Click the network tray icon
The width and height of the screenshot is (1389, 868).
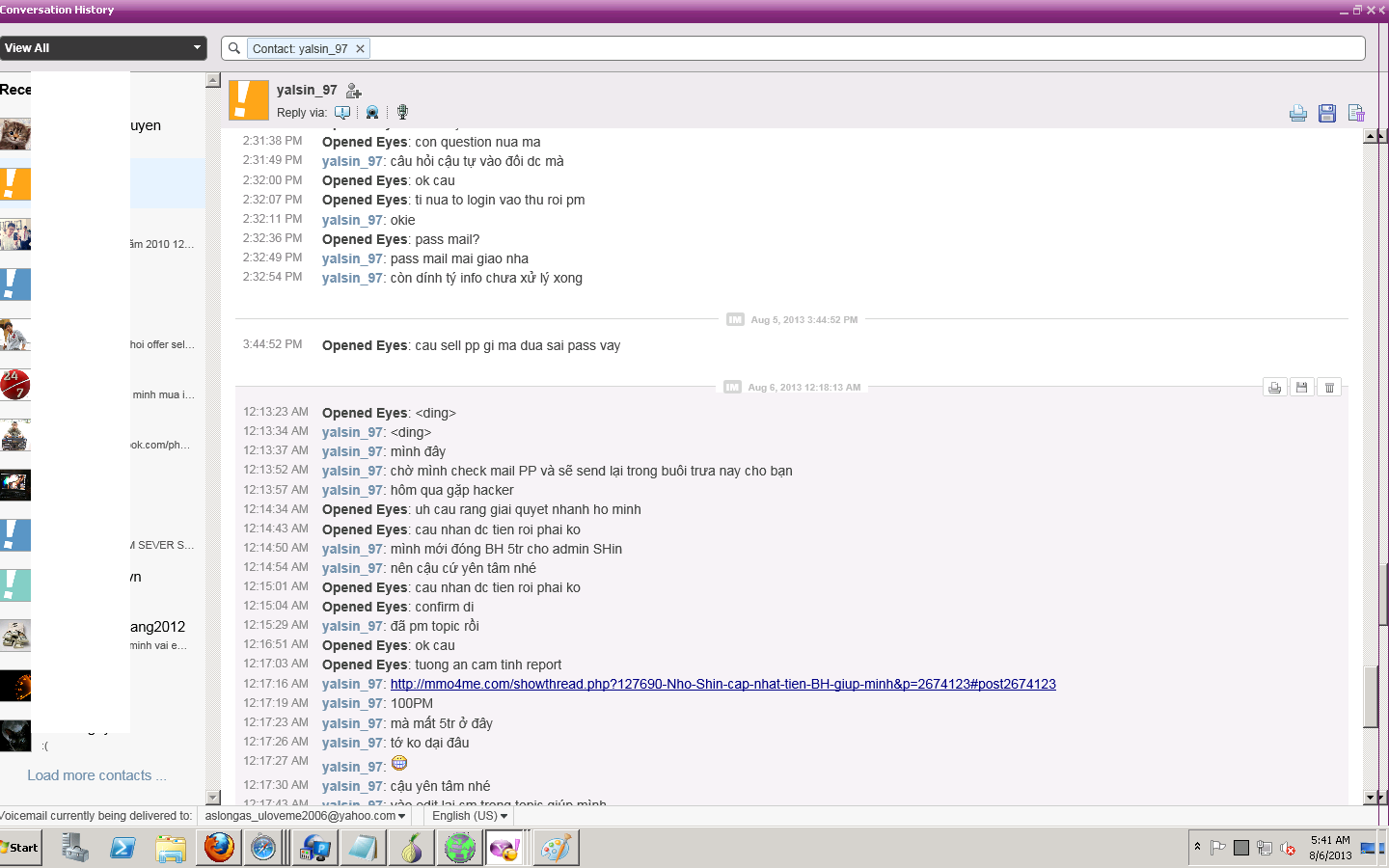pos(1265,848)
